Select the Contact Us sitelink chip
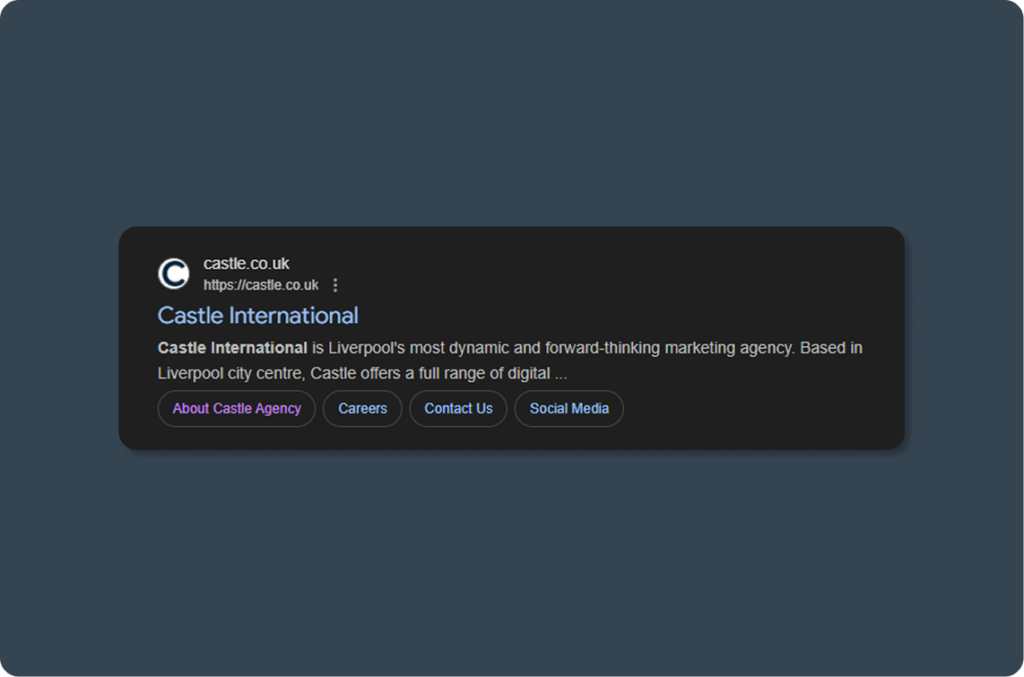Image resolution: width=1024 pixels, height=677 pixels. (x=458, y=408)
